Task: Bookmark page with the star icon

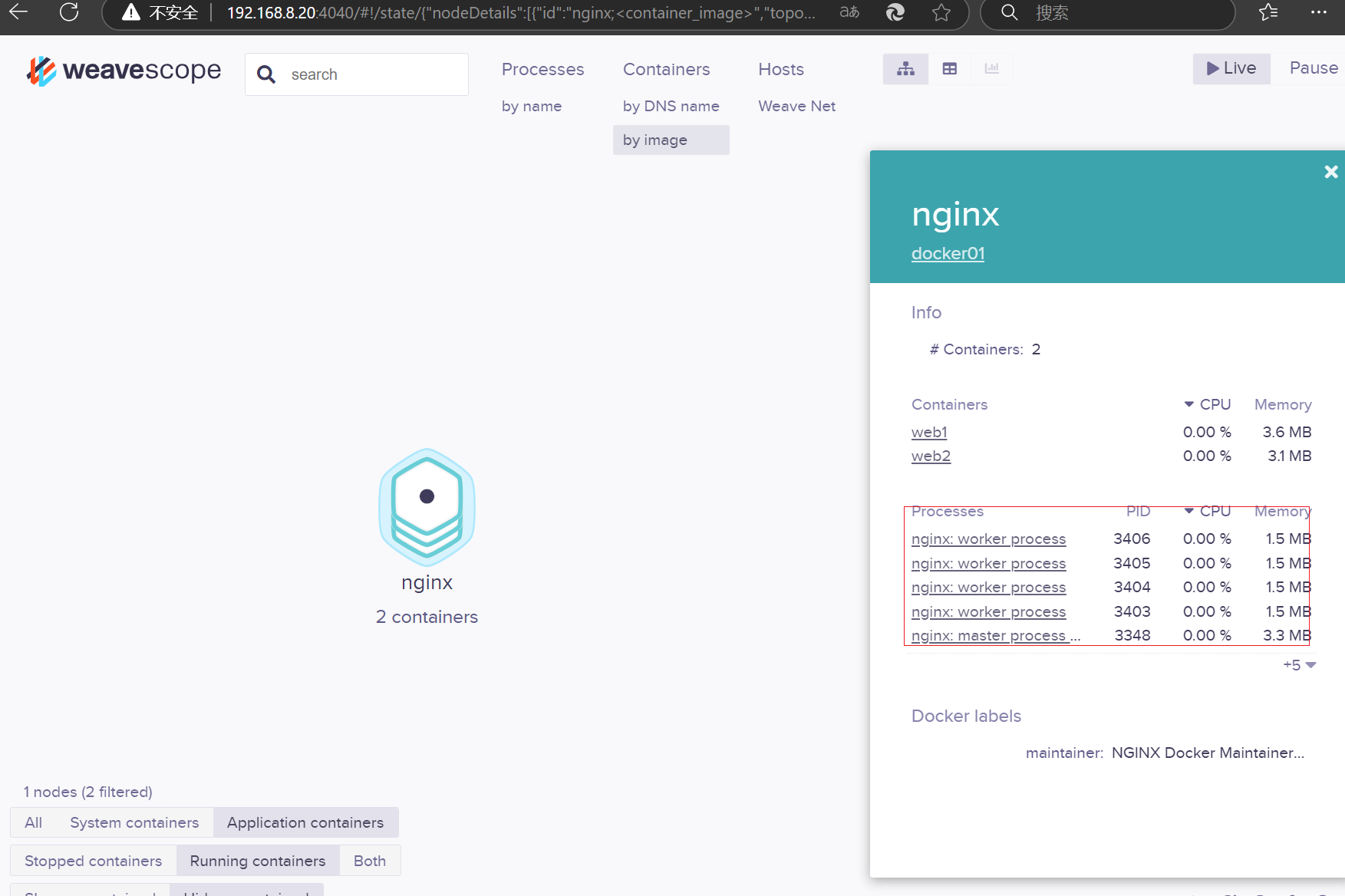Action: pos(941,12)
